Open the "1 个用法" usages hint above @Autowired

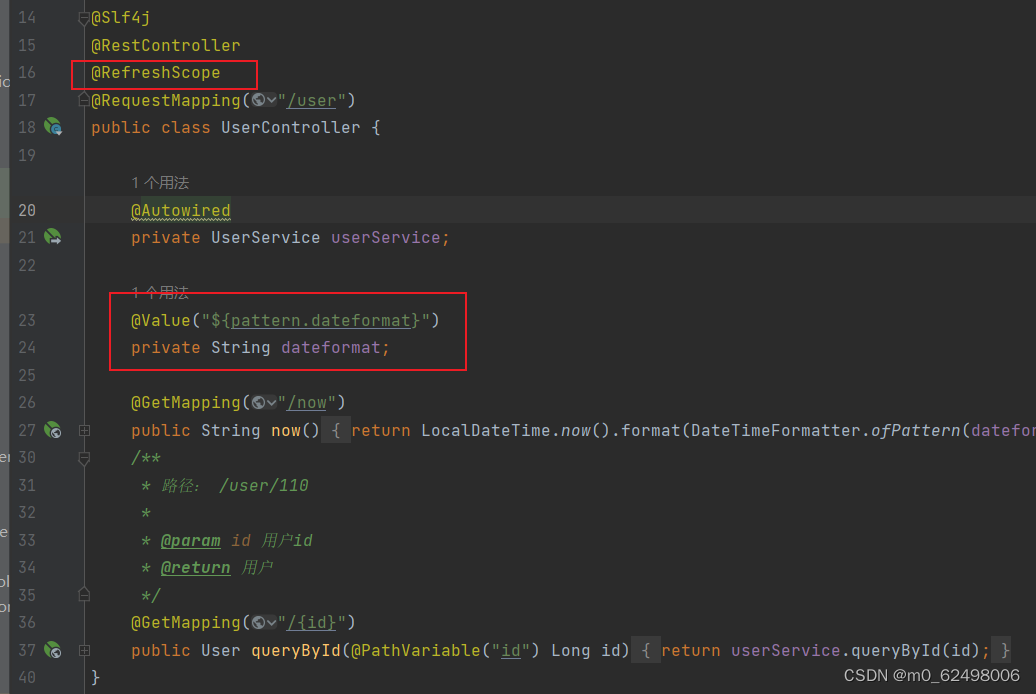tap(160, 182)
